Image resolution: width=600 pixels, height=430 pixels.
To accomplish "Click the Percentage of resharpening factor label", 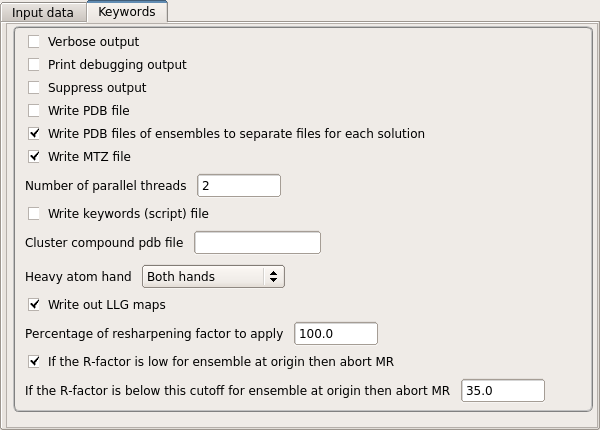I will tap(154, 334).
